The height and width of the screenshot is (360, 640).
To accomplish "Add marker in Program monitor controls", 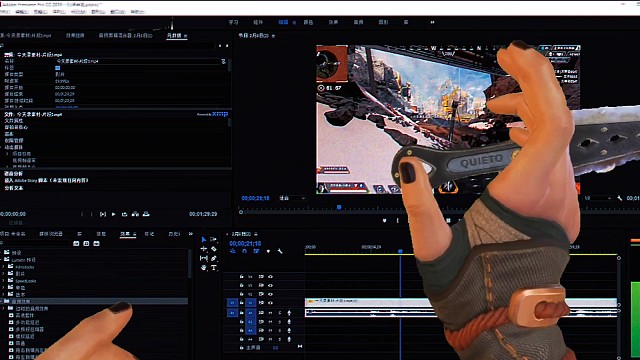I will [384, 221].
